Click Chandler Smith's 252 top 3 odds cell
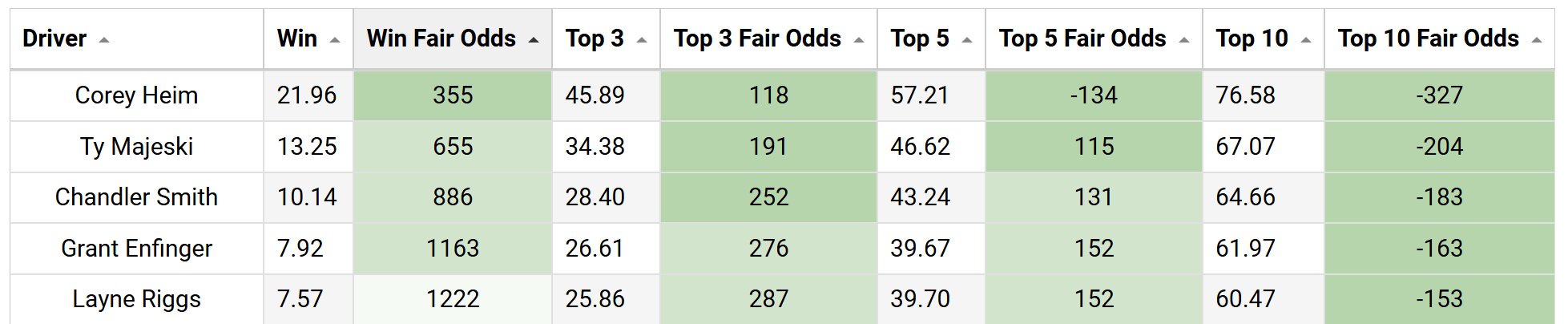 (768, 197)
